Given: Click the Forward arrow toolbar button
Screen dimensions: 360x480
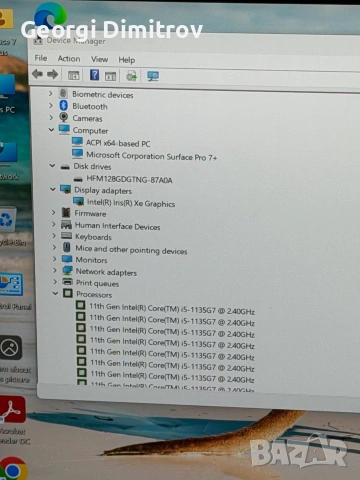Looking at the screenshot, I should 52,74.
